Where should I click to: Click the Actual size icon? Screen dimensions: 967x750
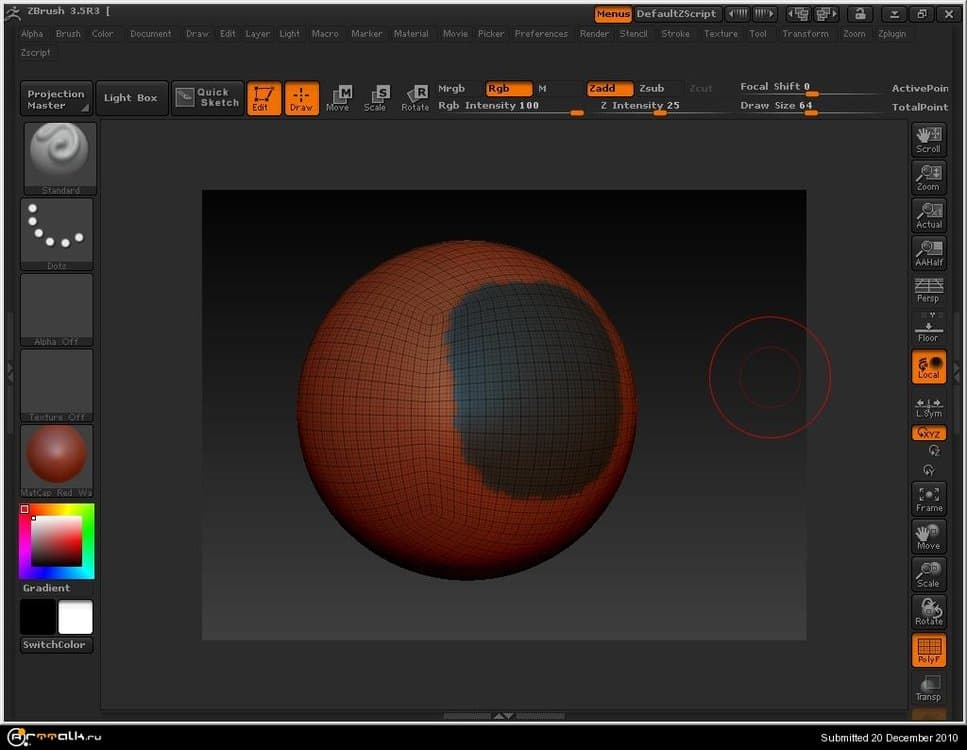click(x=929, y=215)
